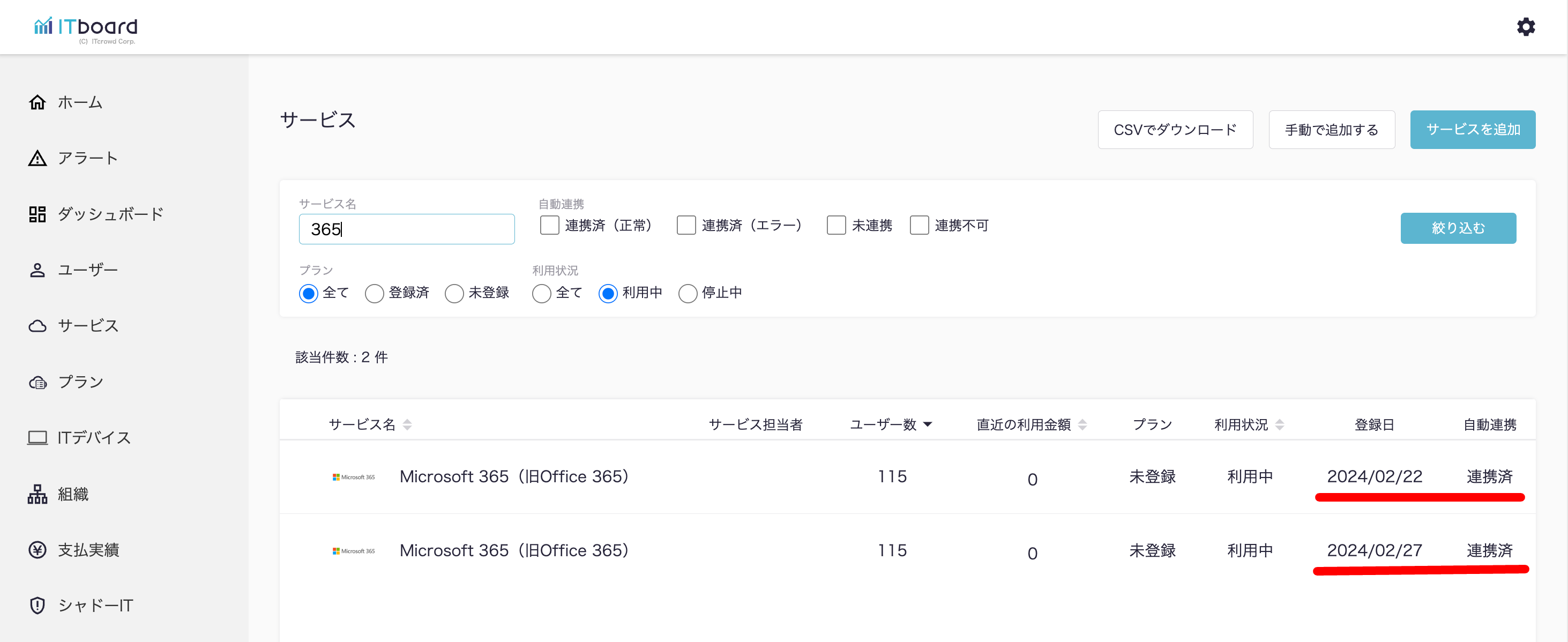The image size is (1568, 642).
Task: Check the 未連携 checkbox
Action: (x=836, y=225)
